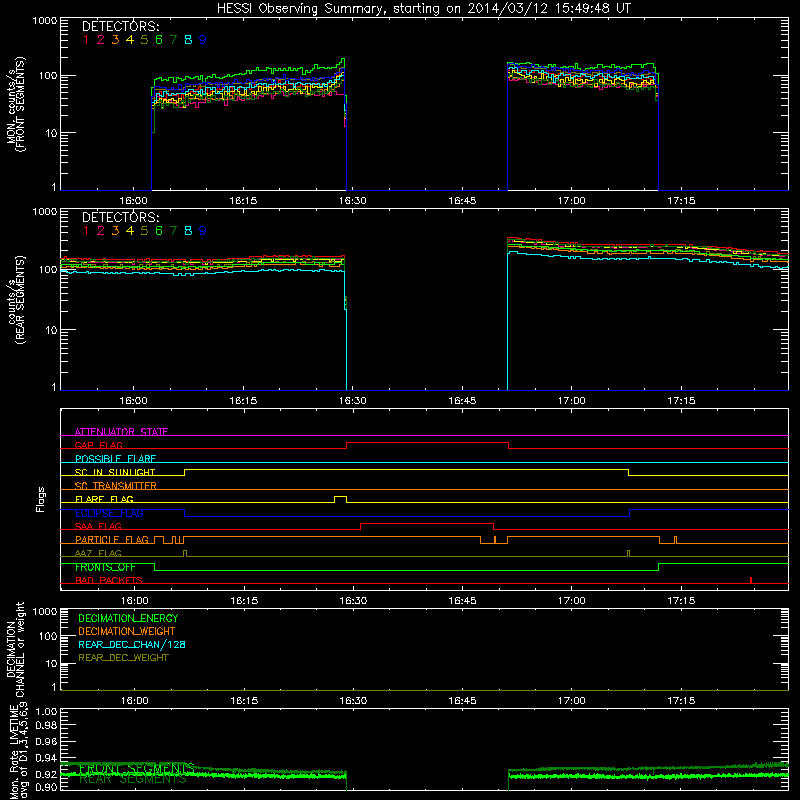
Task: Select the ECLIPSE_FLAG label
Action: pos(109,513)
